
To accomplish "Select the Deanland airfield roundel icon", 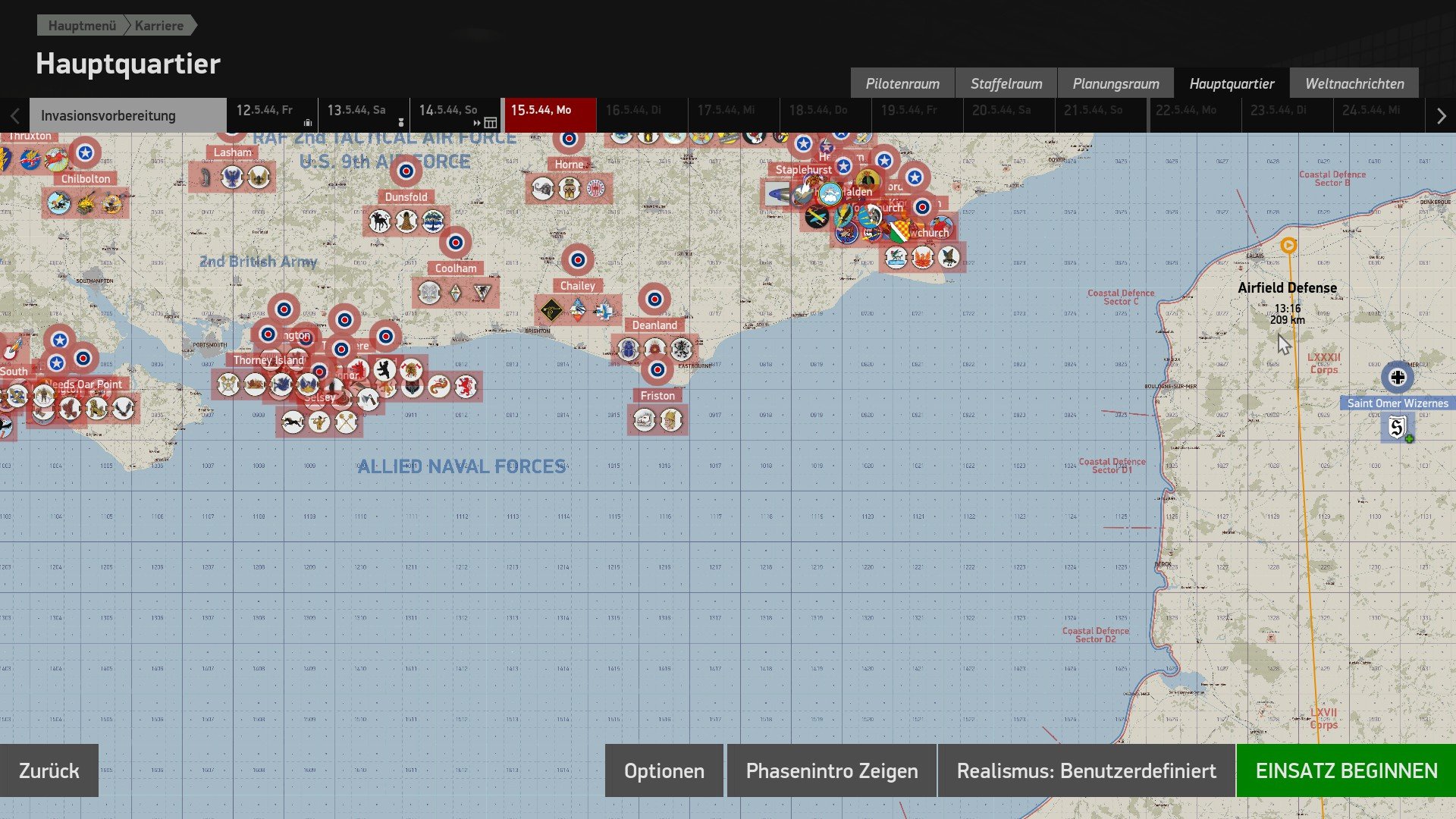I will (x=654, y=300).
